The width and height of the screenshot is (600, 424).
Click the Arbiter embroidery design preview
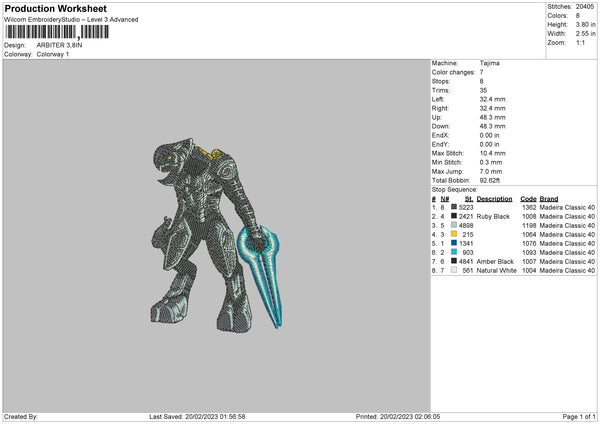pos(216,233)
